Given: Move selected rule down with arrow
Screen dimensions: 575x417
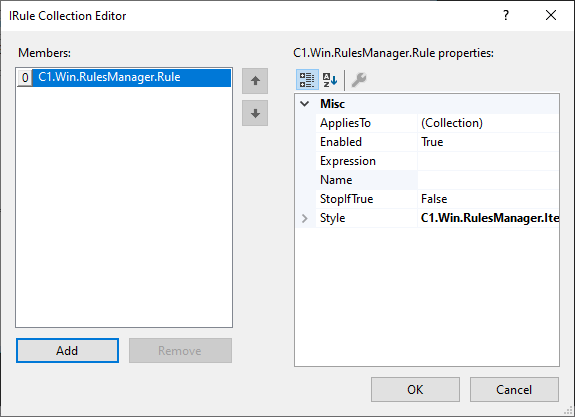Looking at the screenshot, I should (255, 113).
